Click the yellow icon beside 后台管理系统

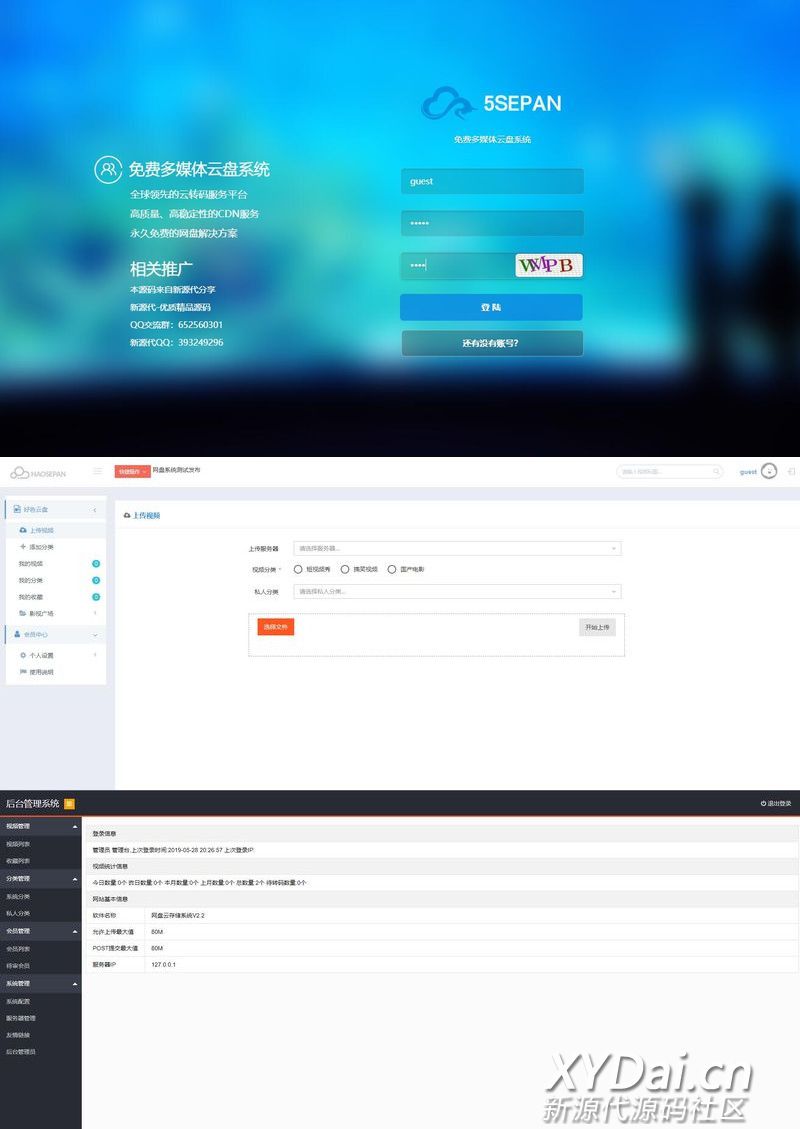pyautogui.click(x=70, y=804)
